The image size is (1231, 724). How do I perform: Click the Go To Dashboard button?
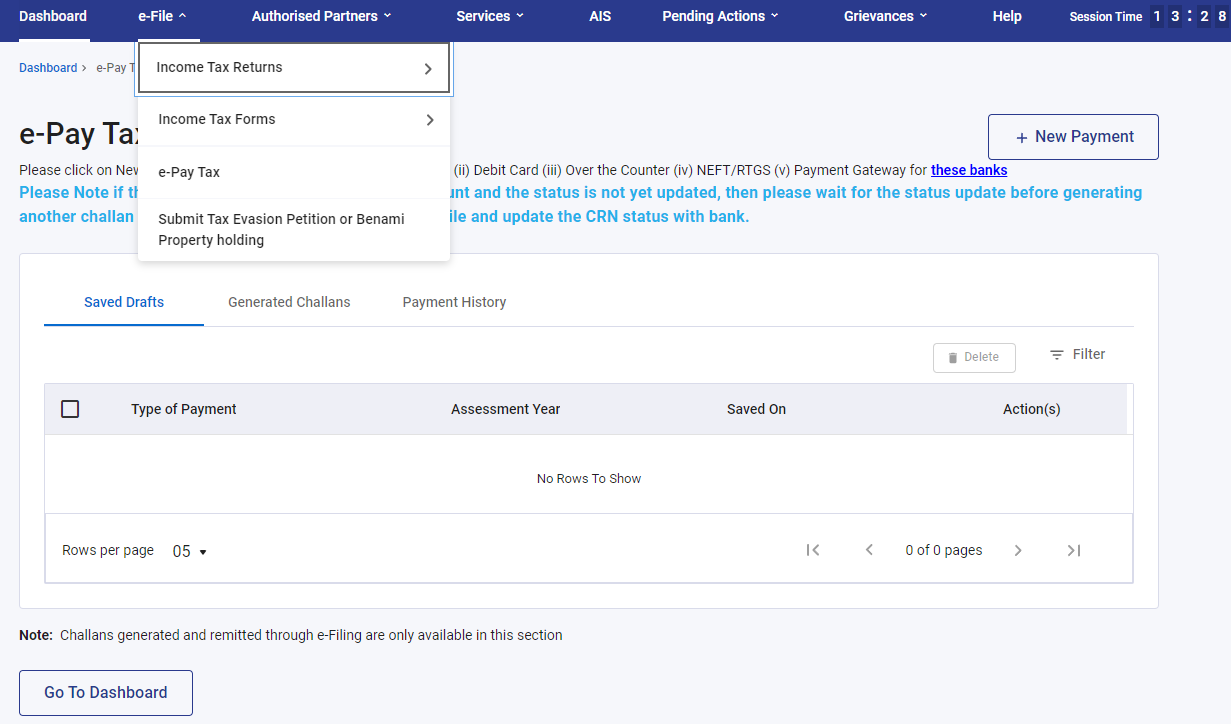click(x=106, y=692)
